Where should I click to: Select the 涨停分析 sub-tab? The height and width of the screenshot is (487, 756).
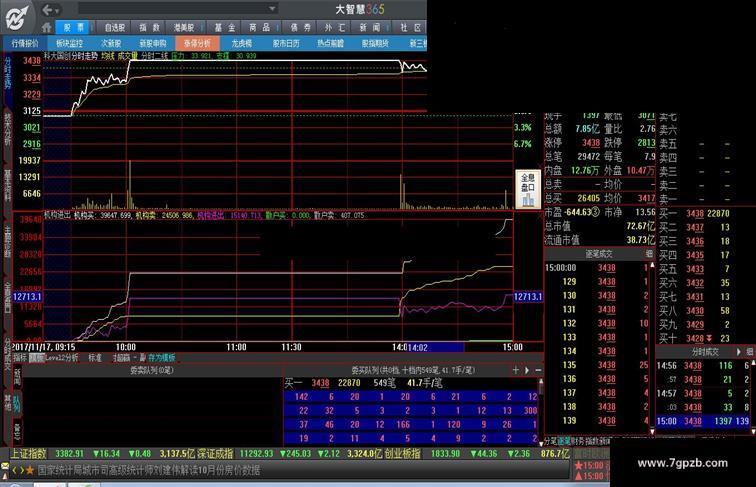pyautogui.click(x=197, y=43)
